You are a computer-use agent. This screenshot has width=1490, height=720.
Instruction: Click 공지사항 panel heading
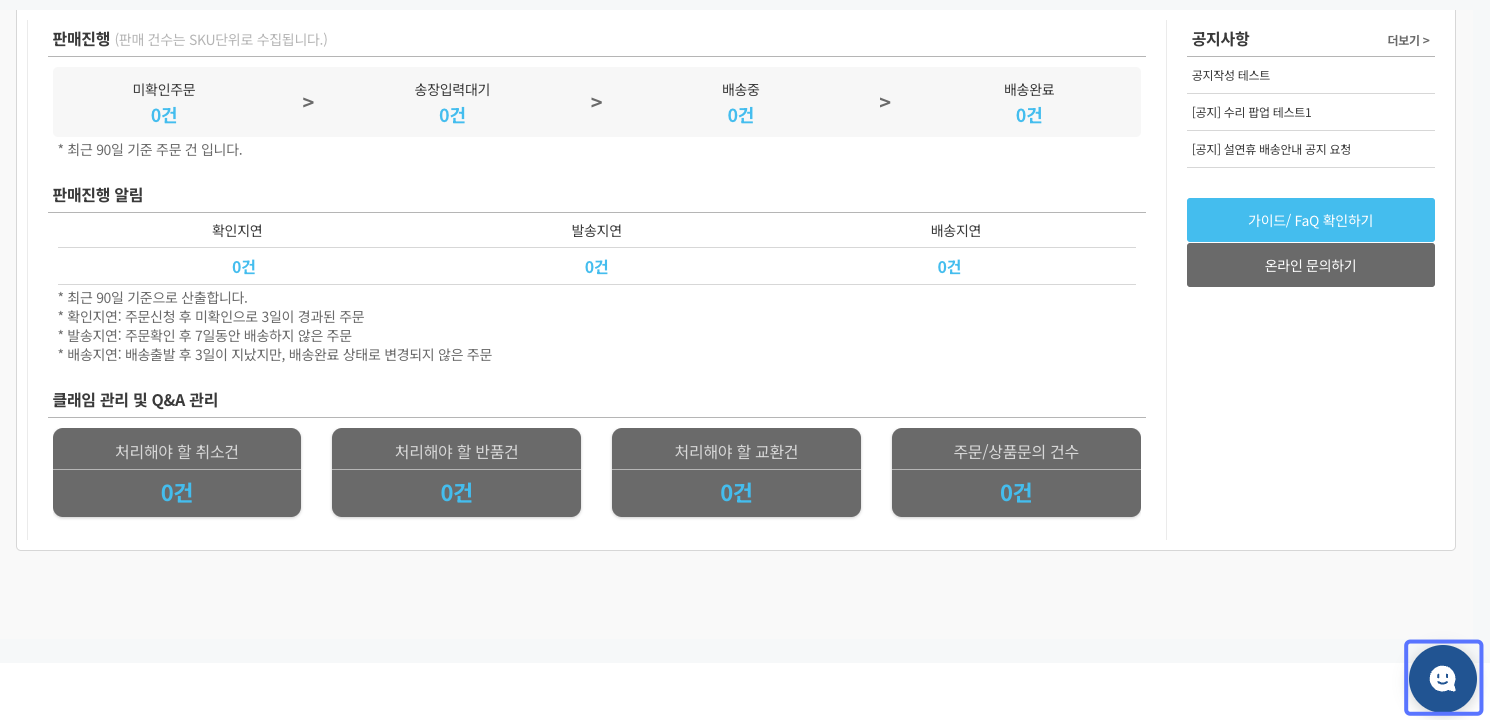pyautogui.click(x=1220, y=39)
